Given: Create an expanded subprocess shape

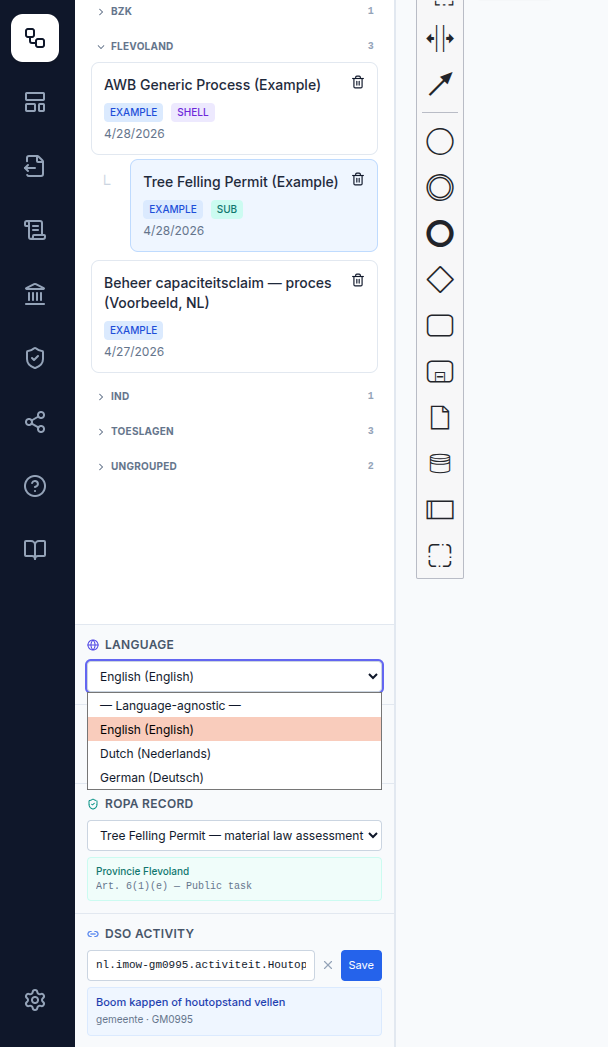Looking at the screenshot, I should (x=440, y=372).
